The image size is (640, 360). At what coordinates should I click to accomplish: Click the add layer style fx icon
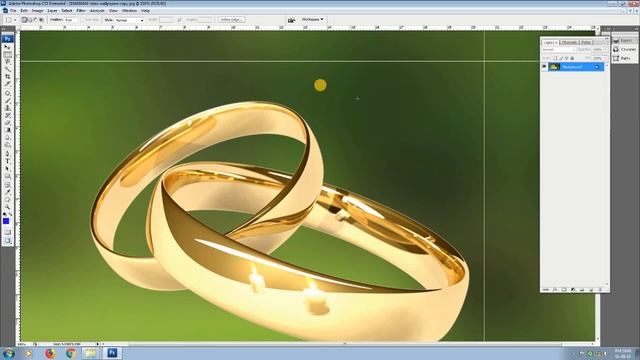click(555, 289)
